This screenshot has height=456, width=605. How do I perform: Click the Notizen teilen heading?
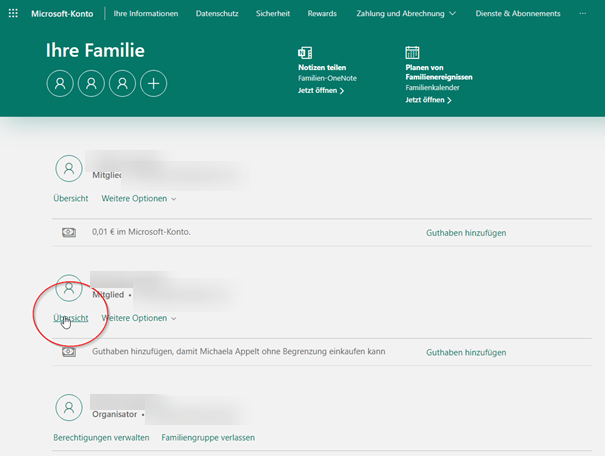click(x=322, y=67)
